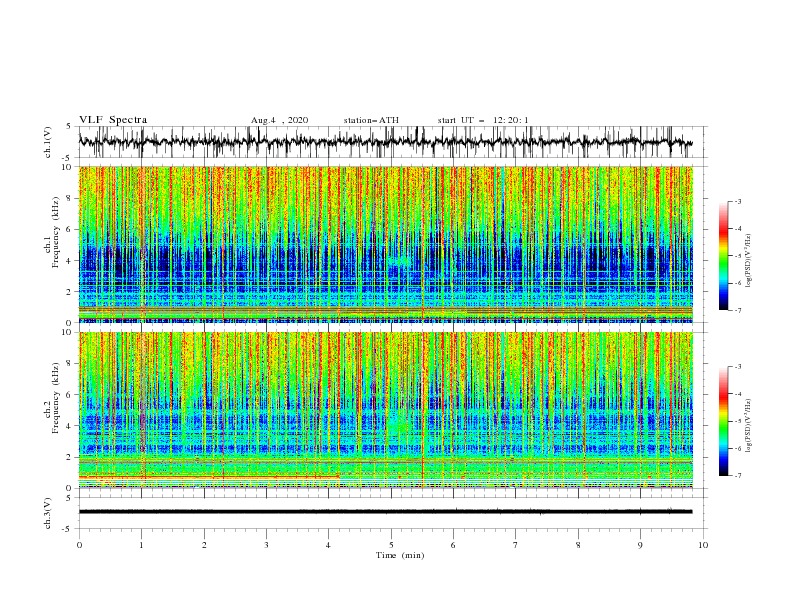Click the "station=ATH" header label
The image size is (792, 612).
[371, 120]
